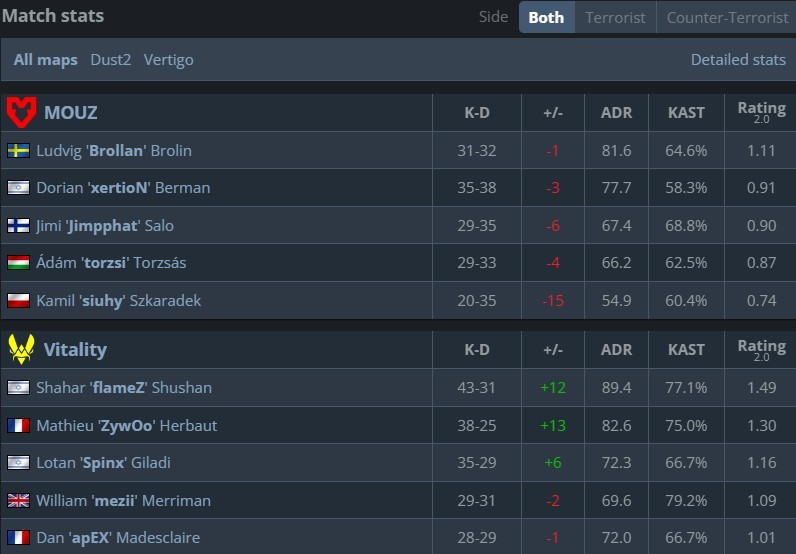Select the All maps tab

[45, 60]
